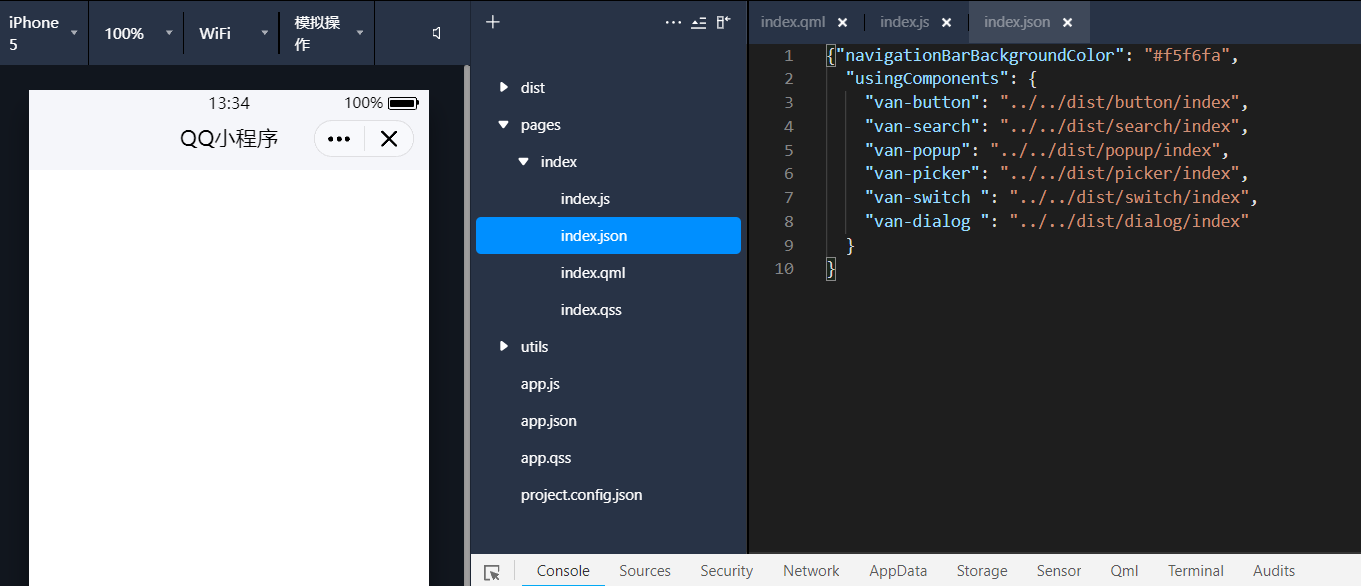The image size is (1361, 586).
Task: Collapse the pages folder
Action: click(504, 125)
